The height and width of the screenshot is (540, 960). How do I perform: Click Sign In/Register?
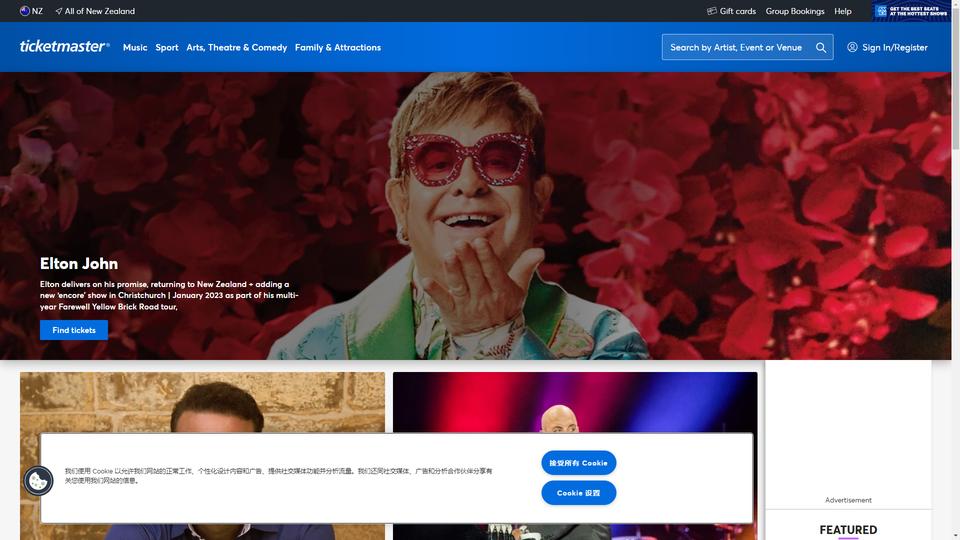click(x=887, y=47)
